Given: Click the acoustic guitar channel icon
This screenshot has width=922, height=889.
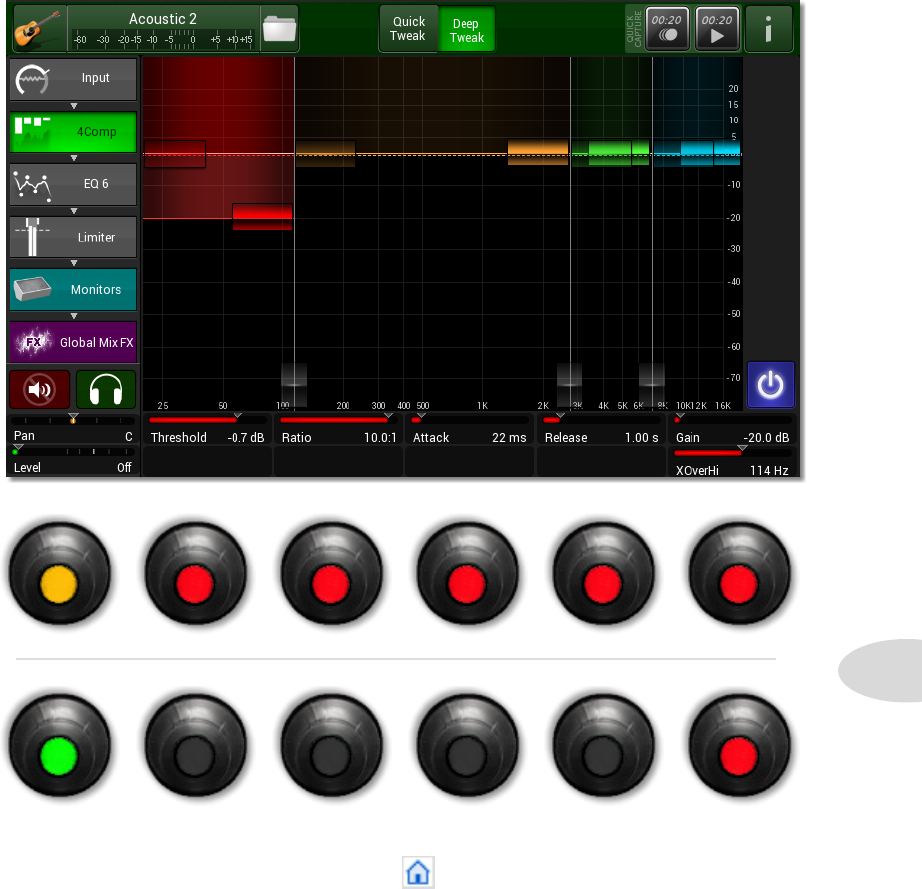Looking at the screenshot, I should (x=39, y=29).
